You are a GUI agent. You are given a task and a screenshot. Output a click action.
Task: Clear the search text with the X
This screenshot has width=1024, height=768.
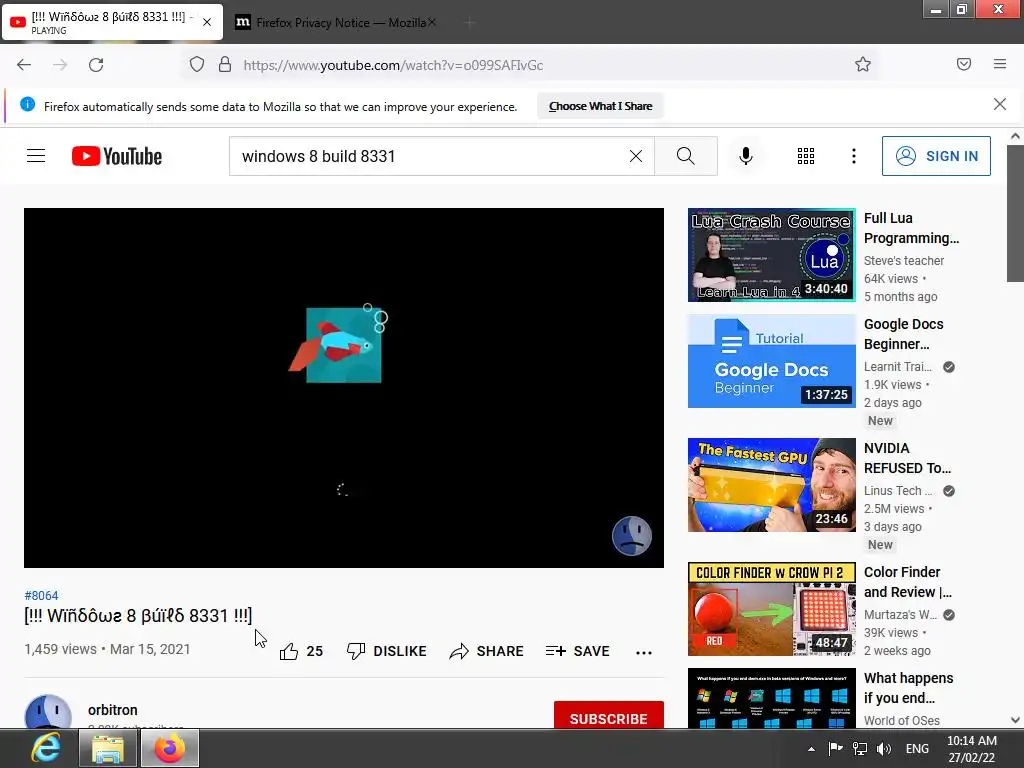pyautogui.click(x=635, y=156)
